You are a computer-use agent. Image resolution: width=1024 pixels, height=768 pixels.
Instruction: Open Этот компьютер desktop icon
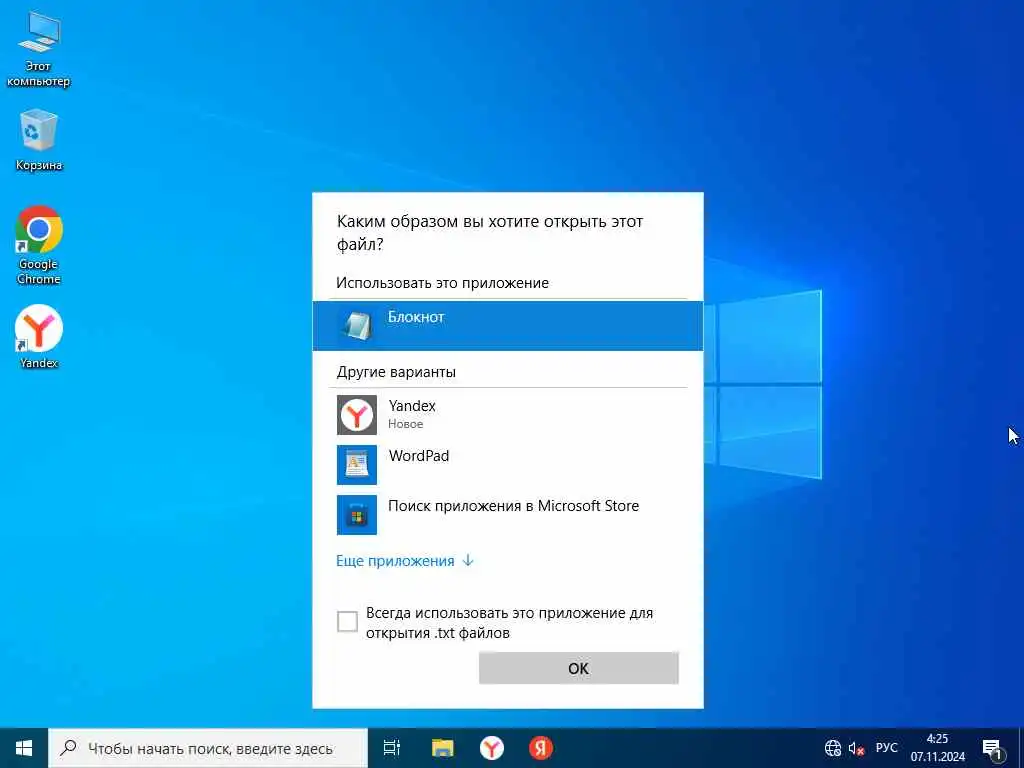point(39,49)
